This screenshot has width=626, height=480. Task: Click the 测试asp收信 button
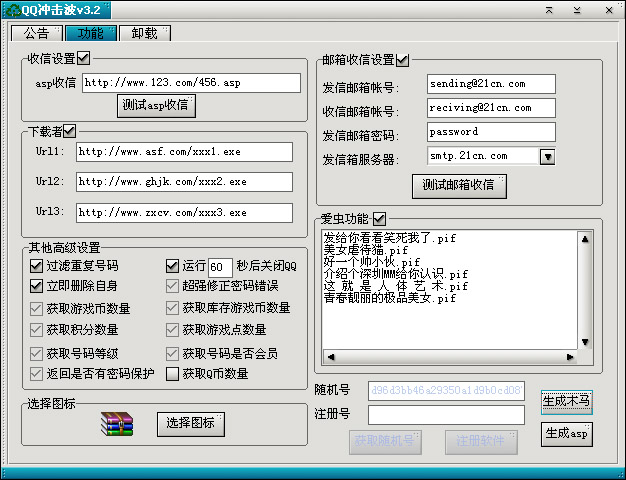[156, 106]
